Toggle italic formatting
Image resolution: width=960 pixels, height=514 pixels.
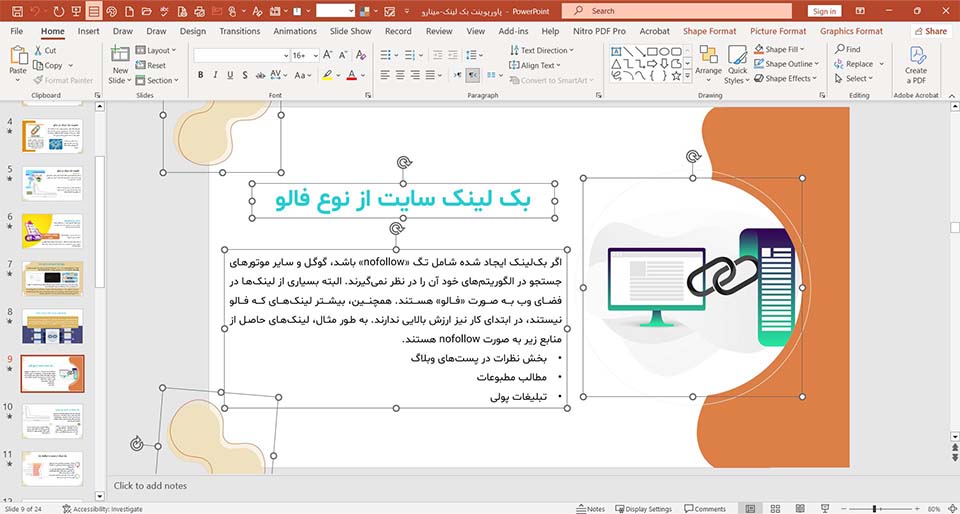pos(215,75)
